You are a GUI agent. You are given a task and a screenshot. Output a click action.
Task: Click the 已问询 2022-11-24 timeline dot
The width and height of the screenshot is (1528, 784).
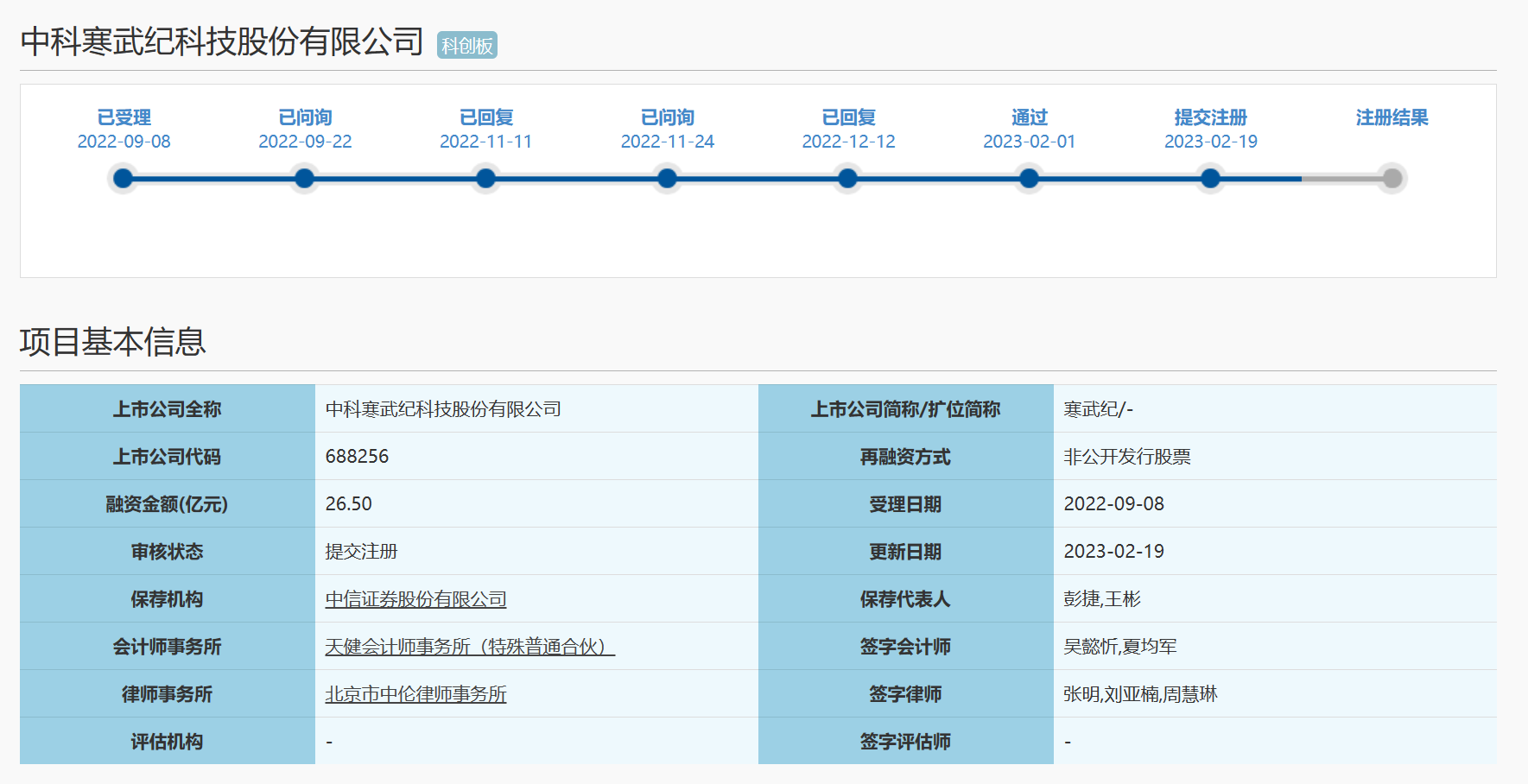[667, 178]
